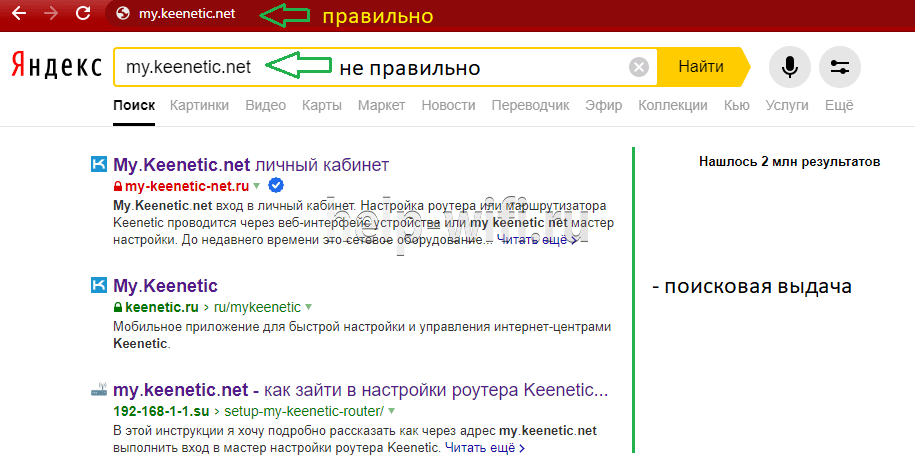Clear the search field with X icon
The image size is (915, 461).
coord(639,67)
